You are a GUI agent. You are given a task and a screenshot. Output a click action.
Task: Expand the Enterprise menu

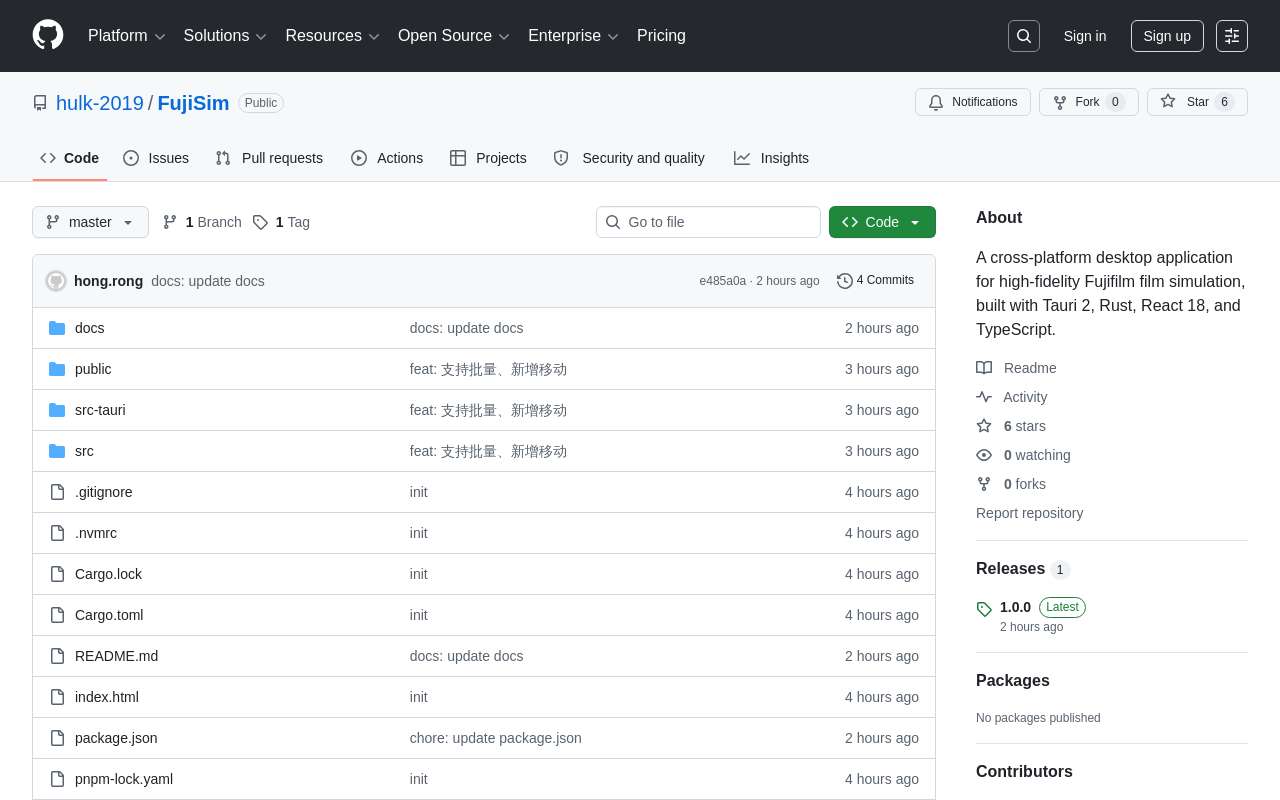pyautogui.click(x=573, y=36)
